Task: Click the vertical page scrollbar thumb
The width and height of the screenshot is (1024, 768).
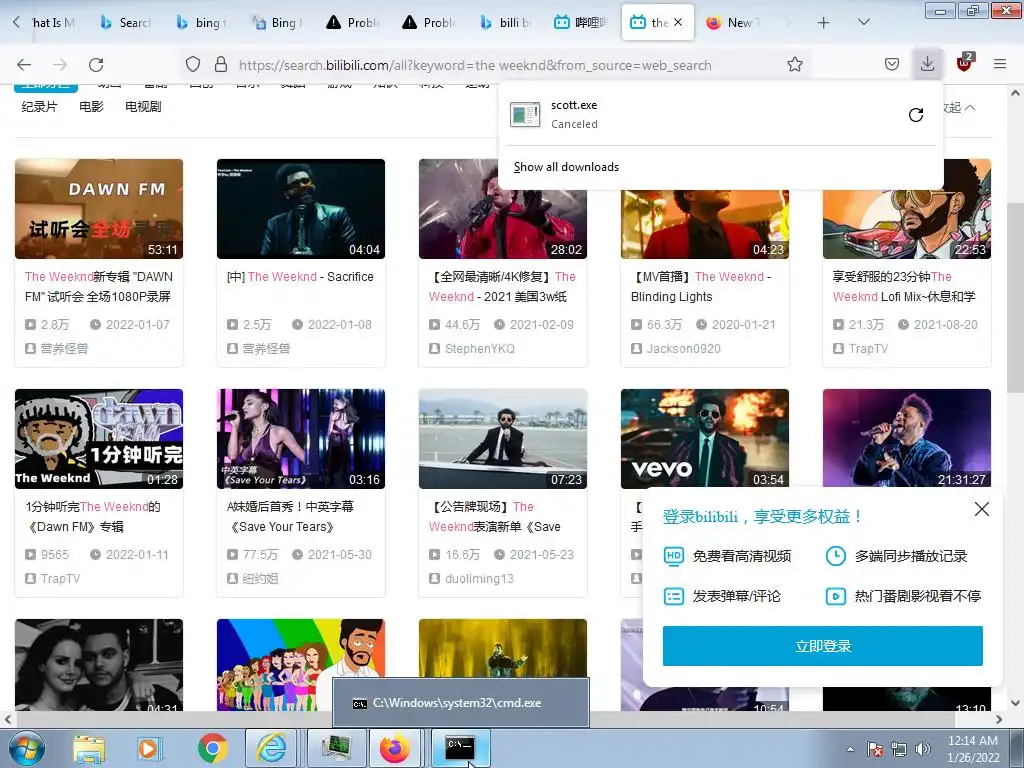Action: 1015,297
